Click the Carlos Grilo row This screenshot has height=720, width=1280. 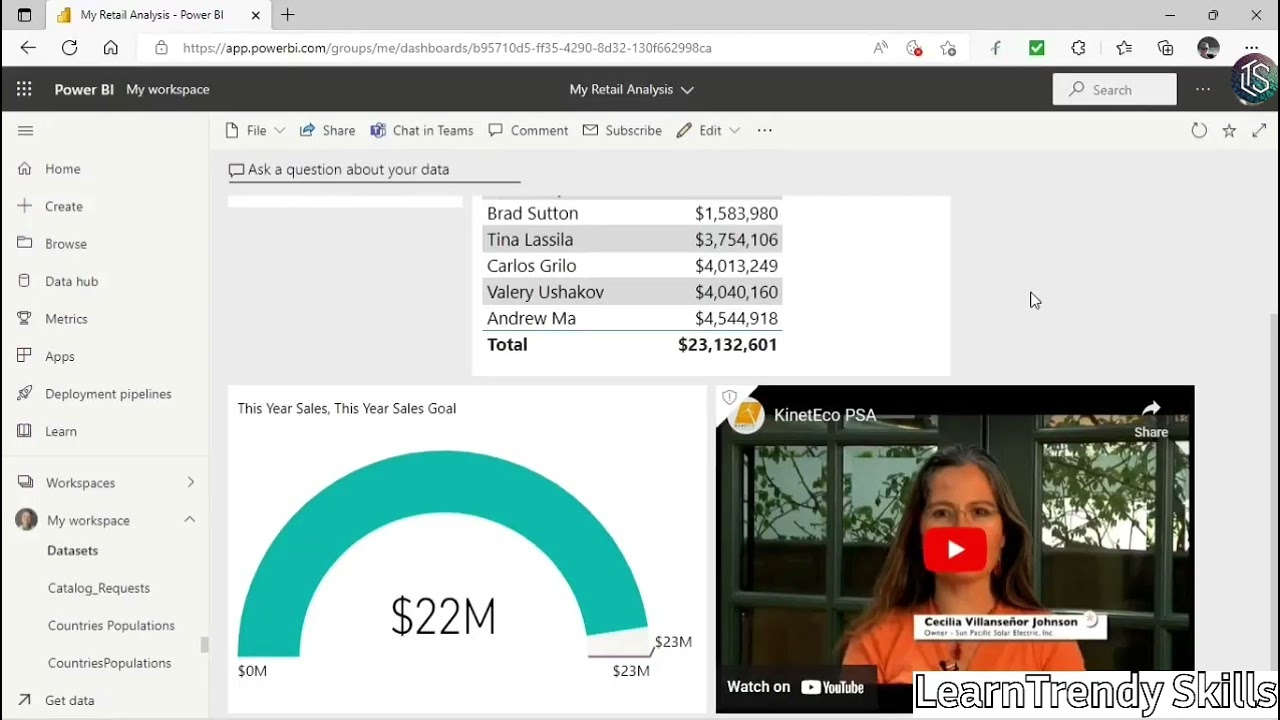point(632,265)
